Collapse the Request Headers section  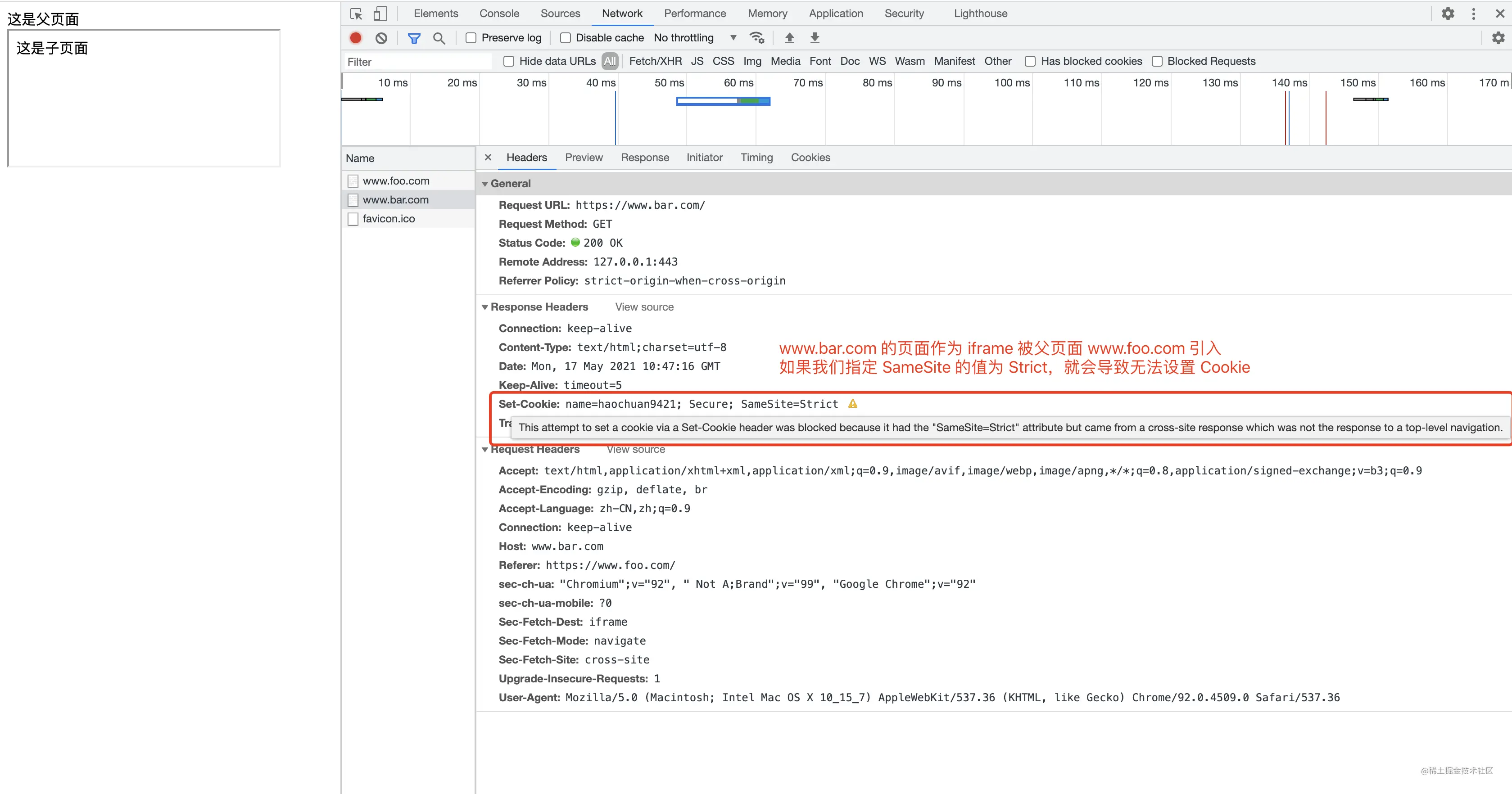point(485,450)
